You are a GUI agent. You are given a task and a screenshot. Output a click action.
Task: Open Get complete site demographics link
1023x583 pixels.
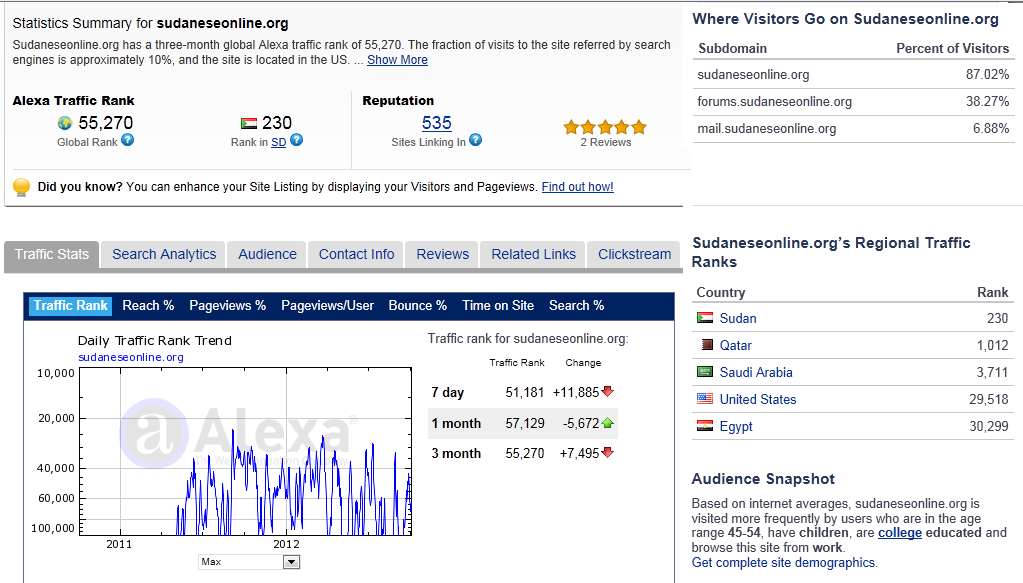[x=784, y=562]
